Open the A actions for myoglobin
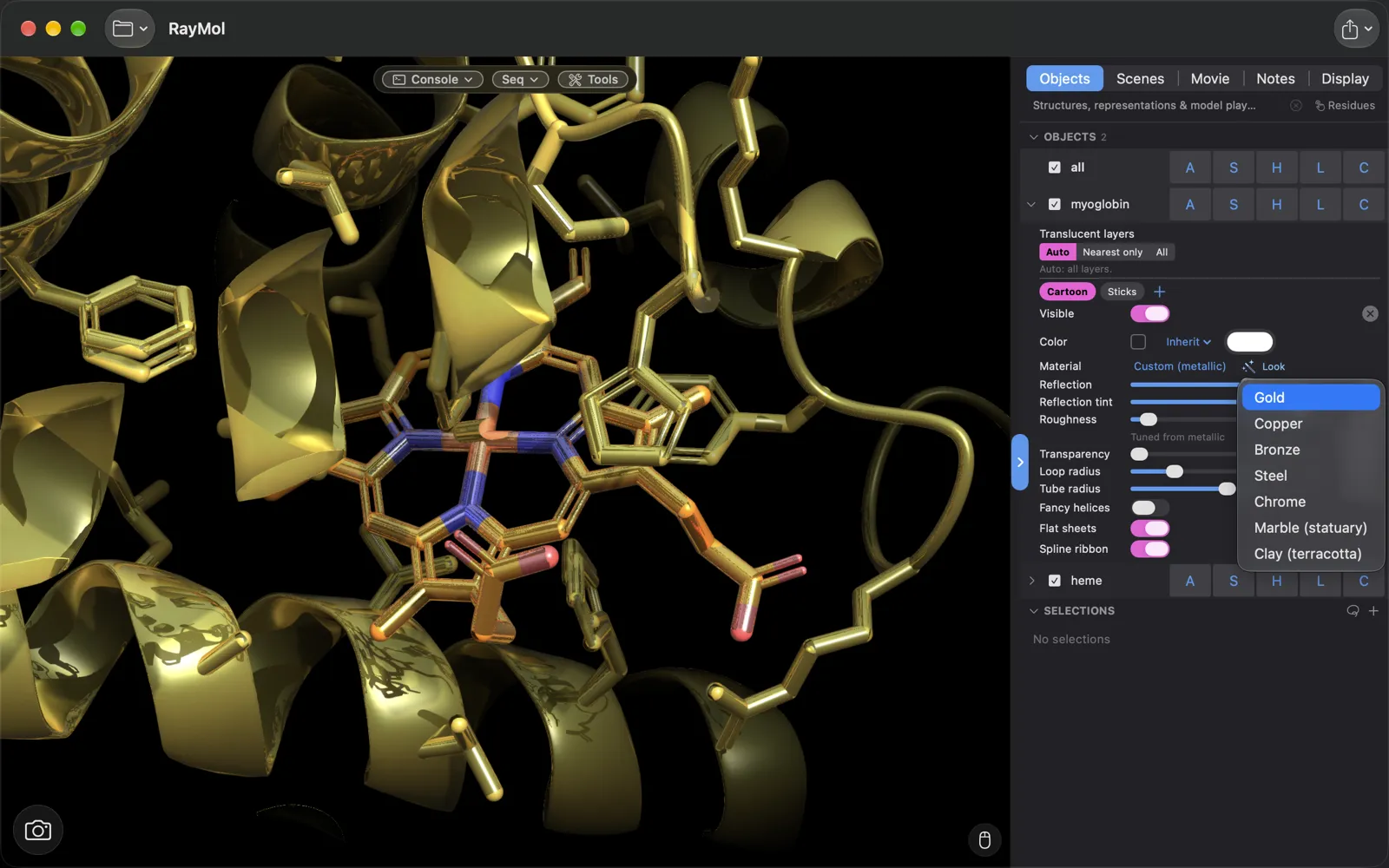Viewport: 1389px width, 868px height. coord(1190,205)
